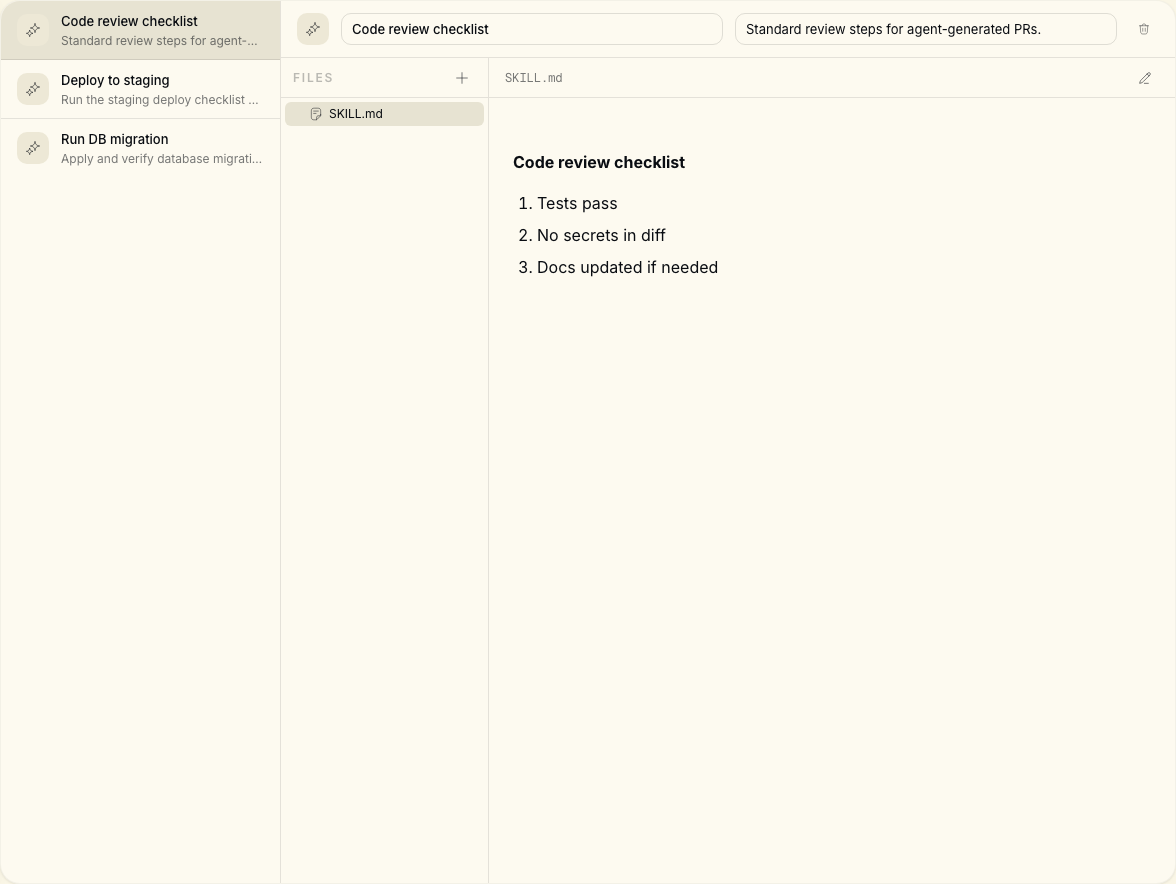
Task: Click the 'Docs updated if needed' list item
Action: [627, 268]
